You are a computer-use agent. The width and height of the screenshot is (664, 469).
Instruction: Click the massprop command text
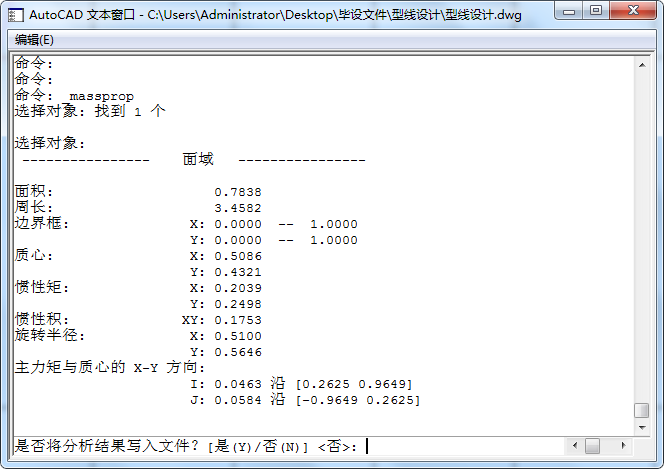pos(102,97)
